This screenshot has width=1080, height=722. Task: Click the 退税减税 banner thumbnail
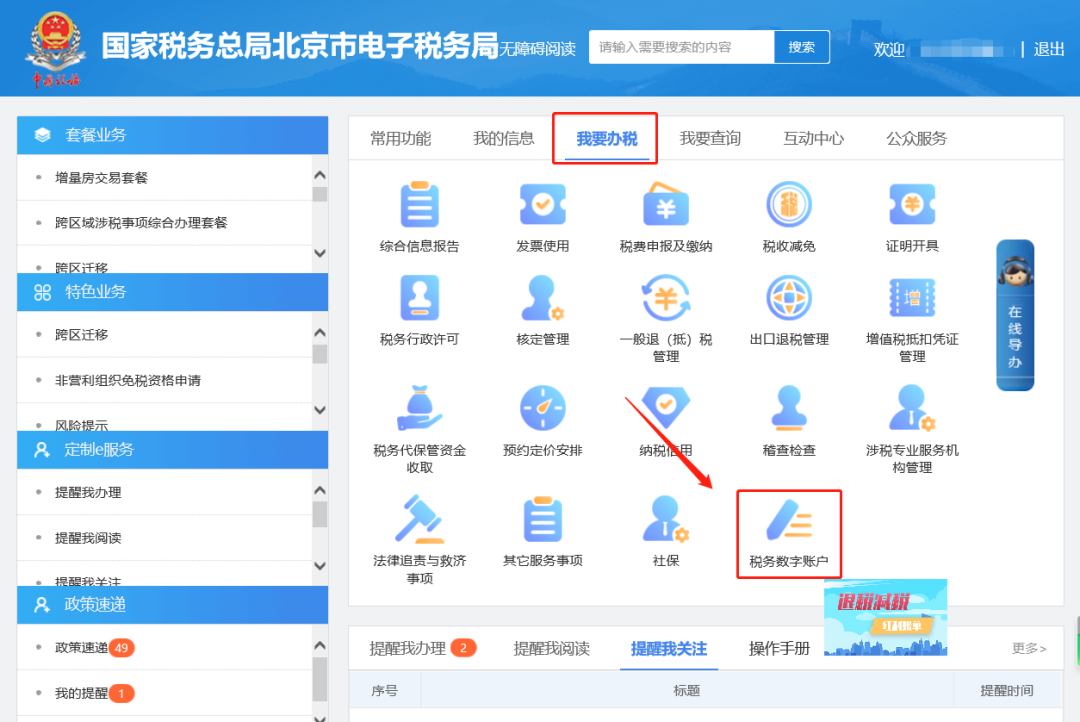tap(886, 617)
